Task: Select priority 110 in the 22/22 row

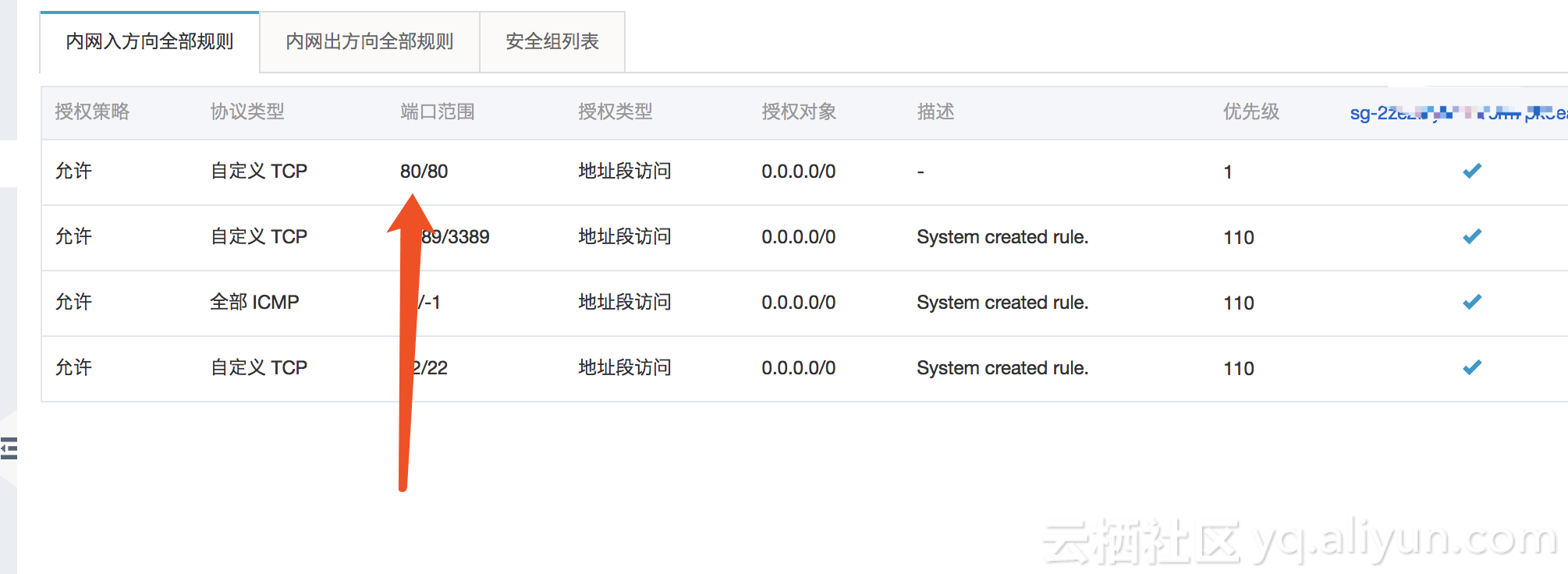Action: [x=1239, y=369]
